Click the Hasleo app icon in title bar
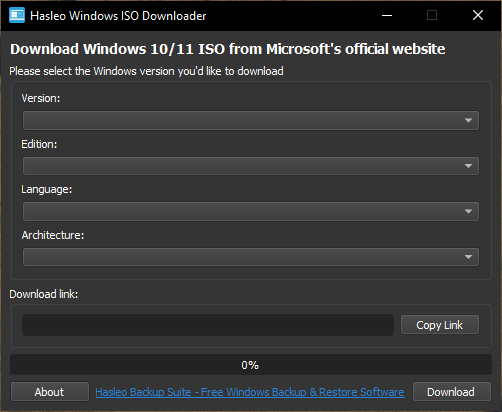Image resolution: width=502 pixels, height=412 pixels. 17,15
